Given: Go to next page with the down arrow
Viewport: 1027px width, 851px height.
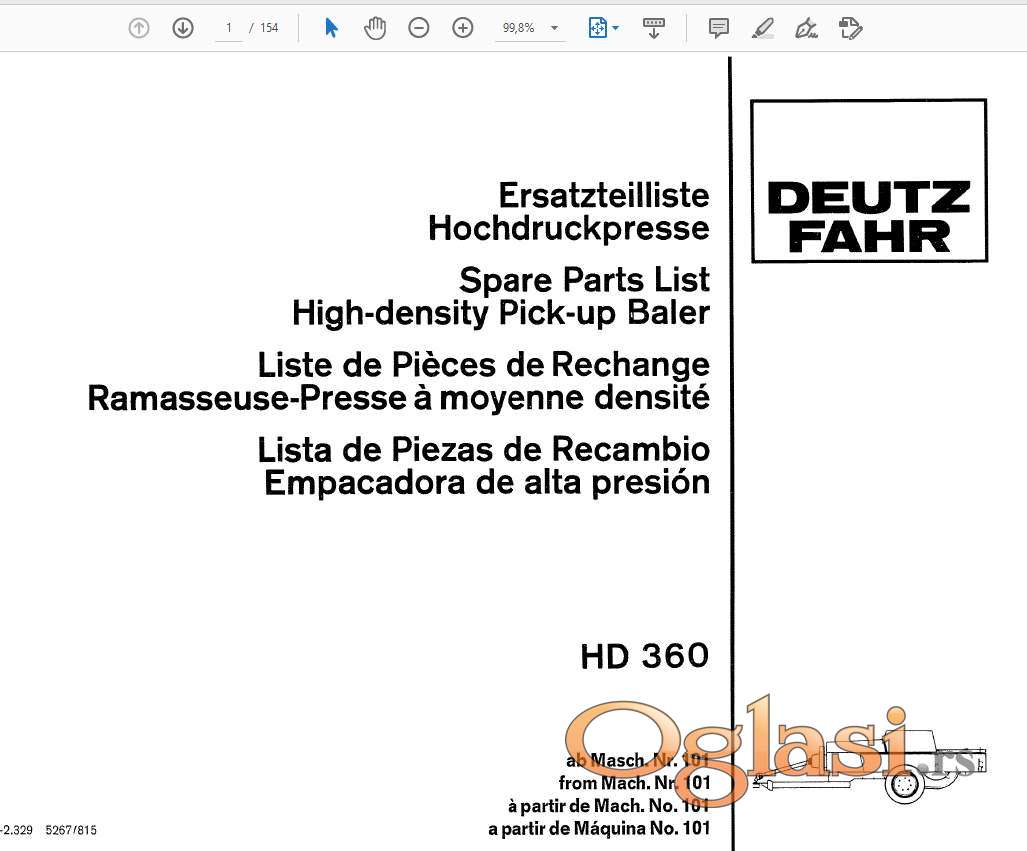Looking at the screenshot, I should pos(183,28).
